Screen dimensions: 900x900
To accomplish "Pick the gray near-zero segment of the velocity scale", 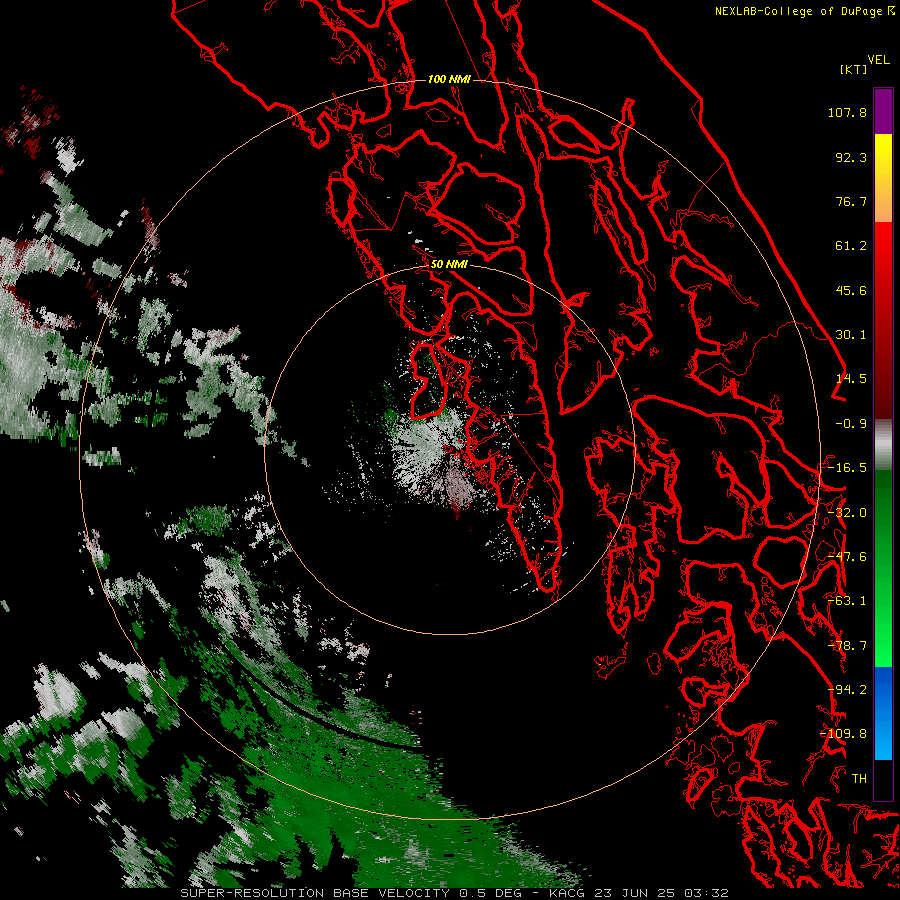I will click(x=883, y=445).
